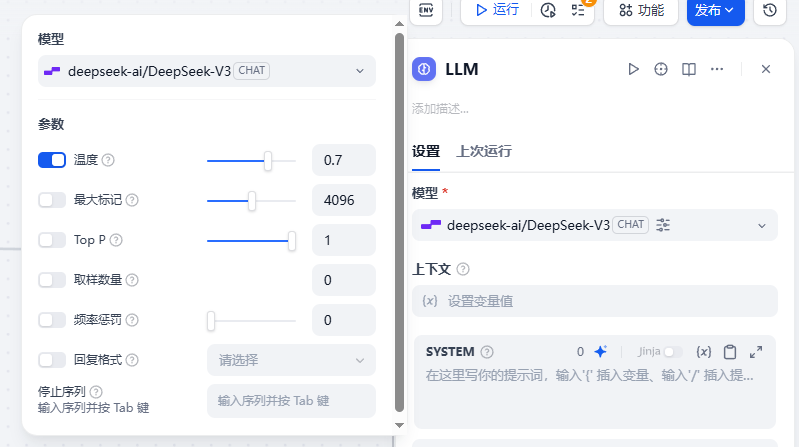Click the Top P slider handle
The width and height of the screenshot is (799, 447).
291,241
